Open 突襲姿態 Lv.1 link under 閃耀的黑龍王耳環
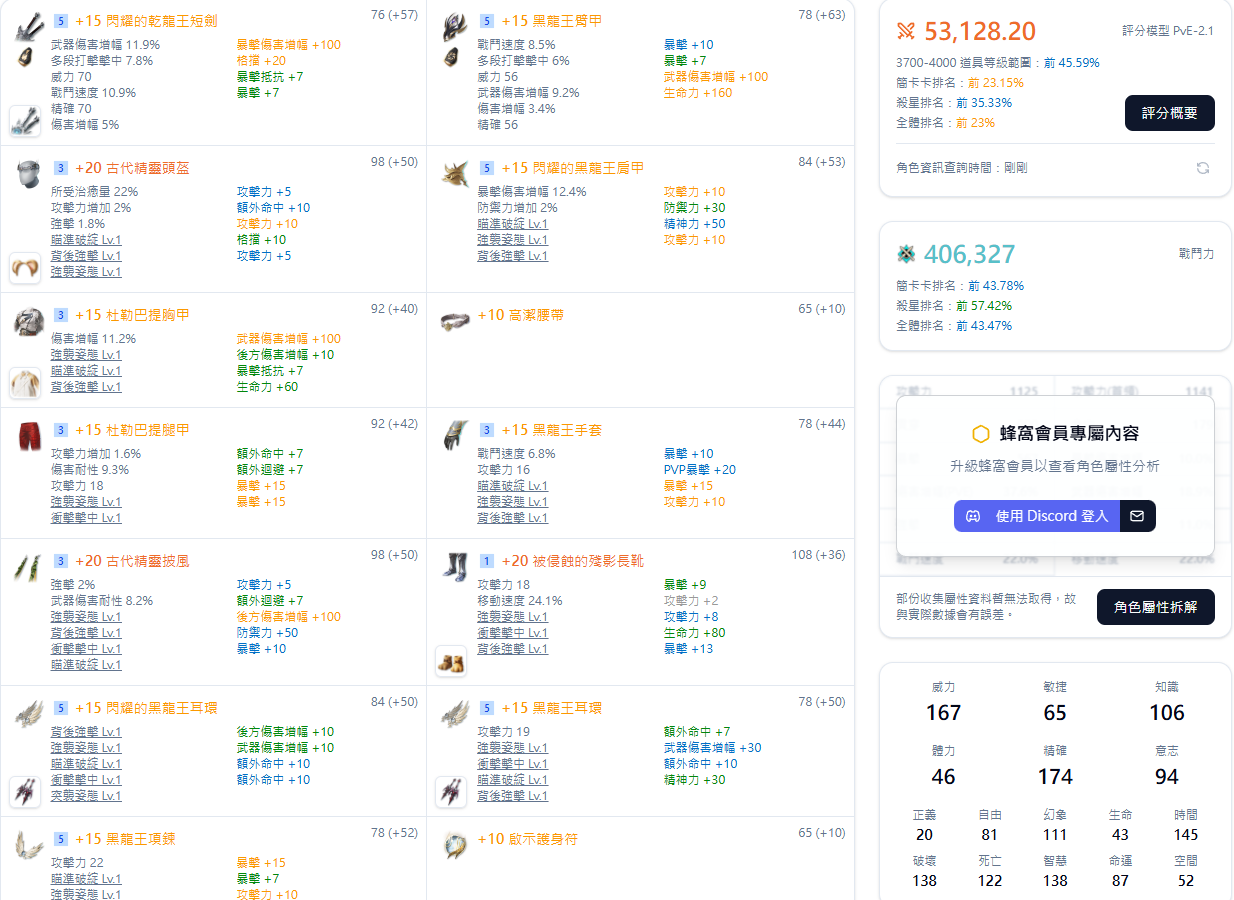This screenshot has width=1234, height=900. pos(86,796)
